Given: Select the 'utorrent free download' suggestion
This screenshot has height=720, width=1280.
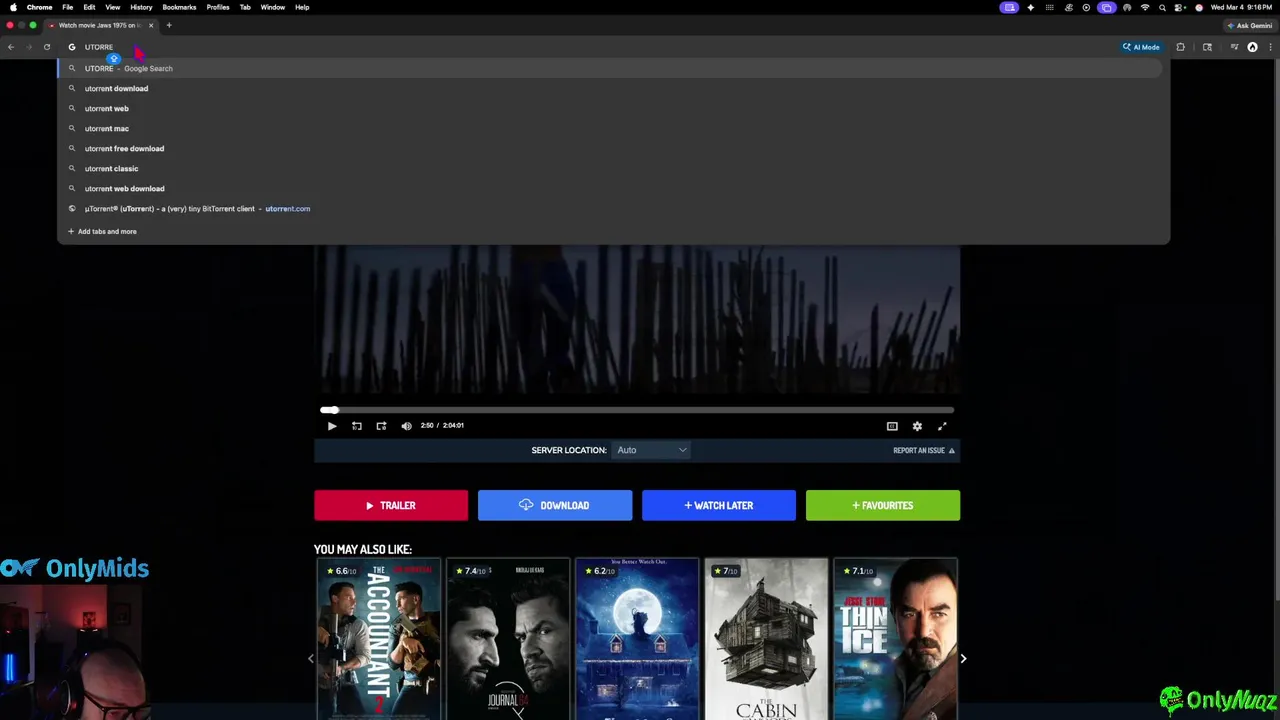Looking at the screenshot, I should coord(612,148).
